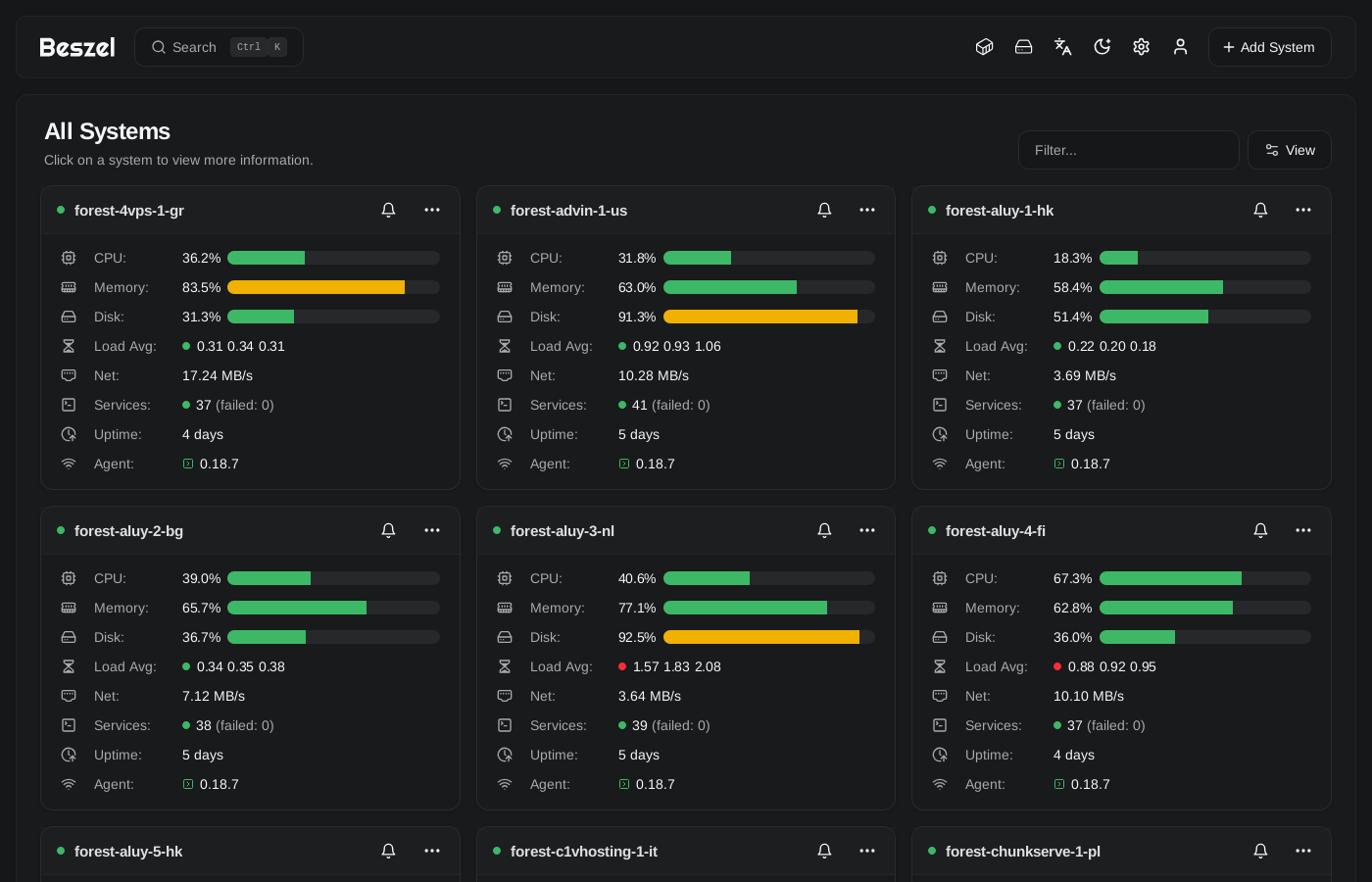Expand the View options dropdown
Viewport: 1372px width, 882px height.
[1290, 150]
